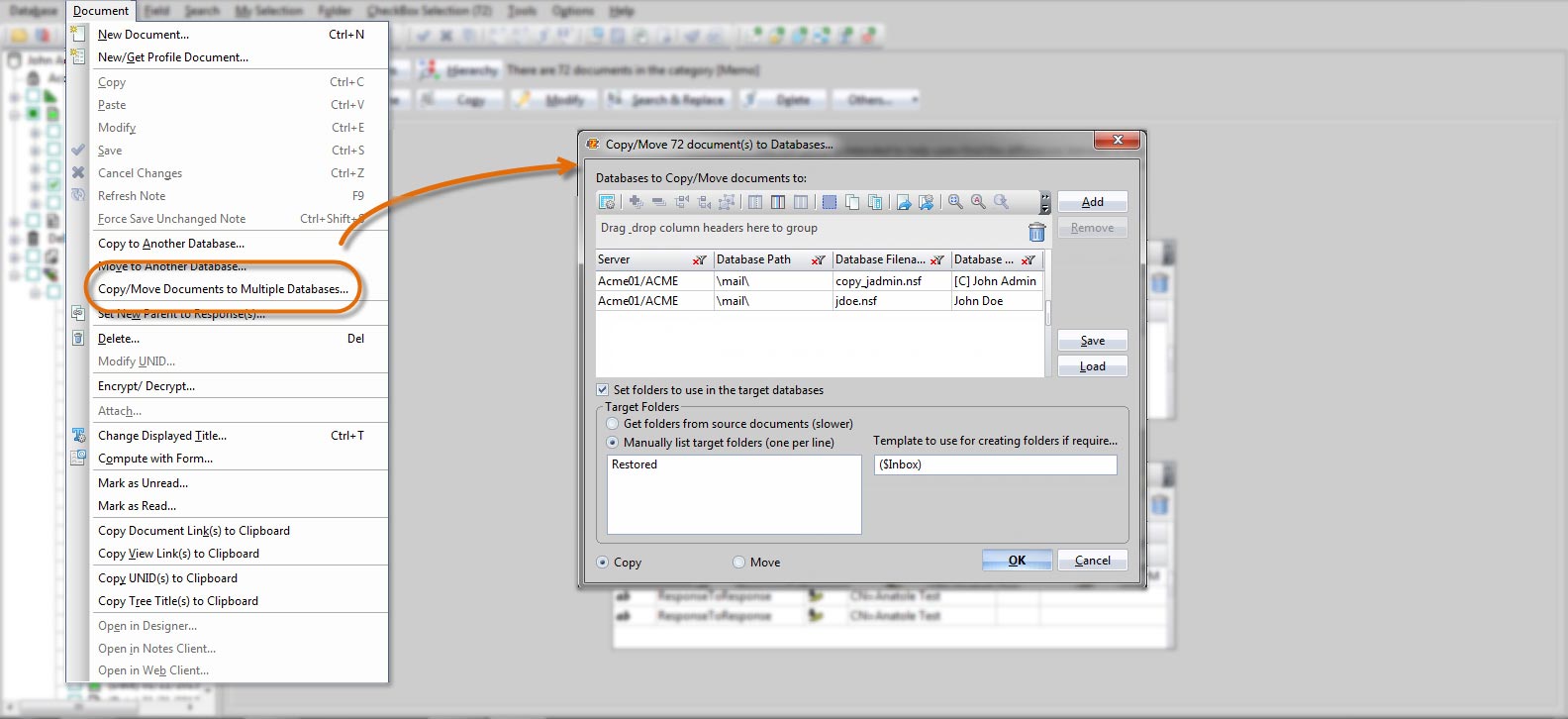Choose the Move radio button
Viewport: 1568px width, 719px height.
[738, 563]
